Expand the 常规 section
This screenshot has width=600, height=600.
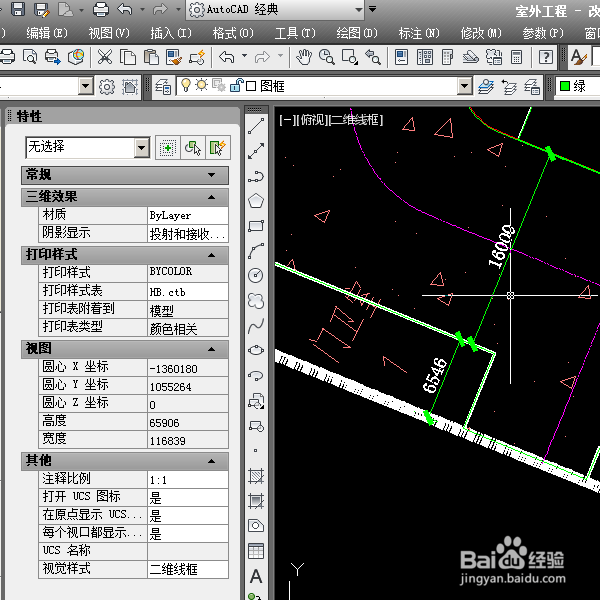212,175
